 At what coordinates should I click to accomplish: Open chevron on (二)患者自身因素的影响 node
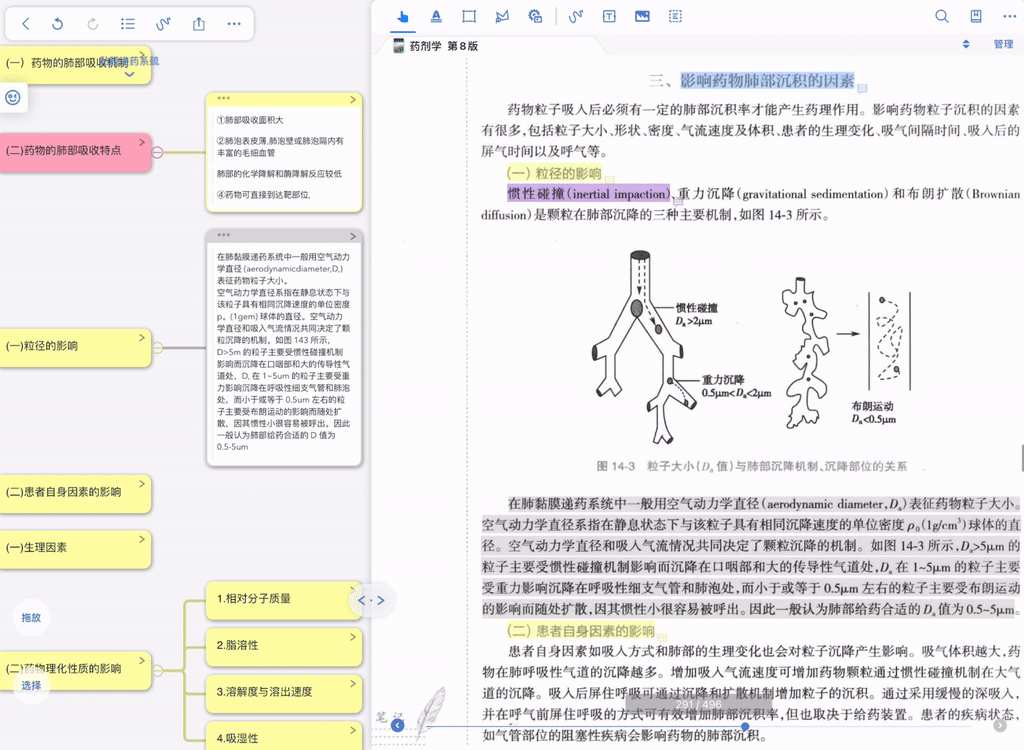pos(142,483)
